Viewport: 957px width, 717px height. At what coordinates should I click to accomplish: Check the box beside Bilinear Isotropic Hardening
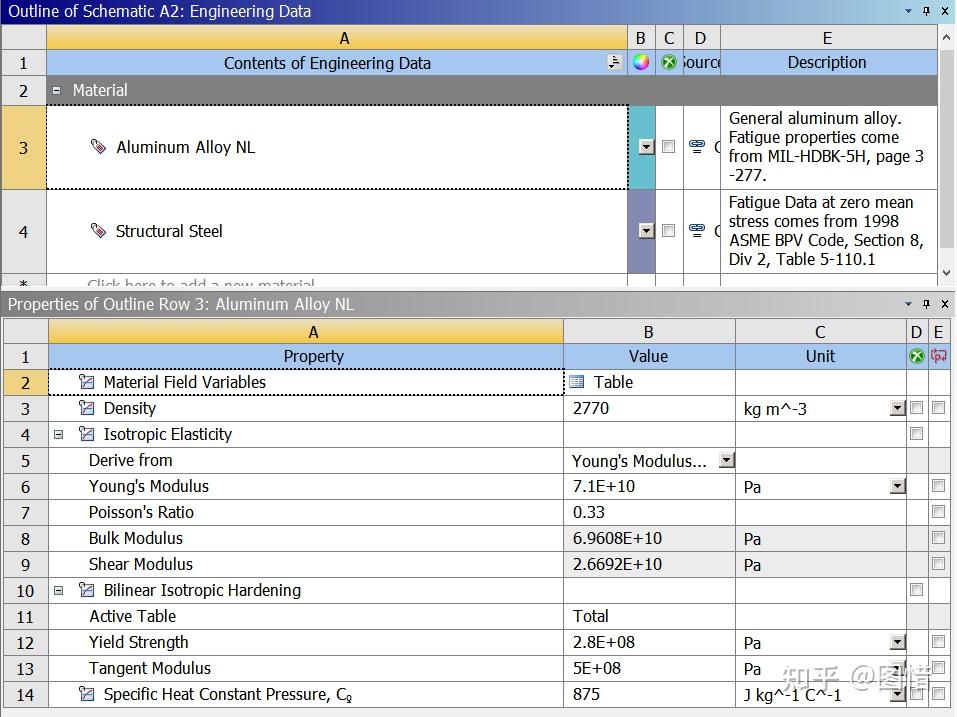pos(916,590)
